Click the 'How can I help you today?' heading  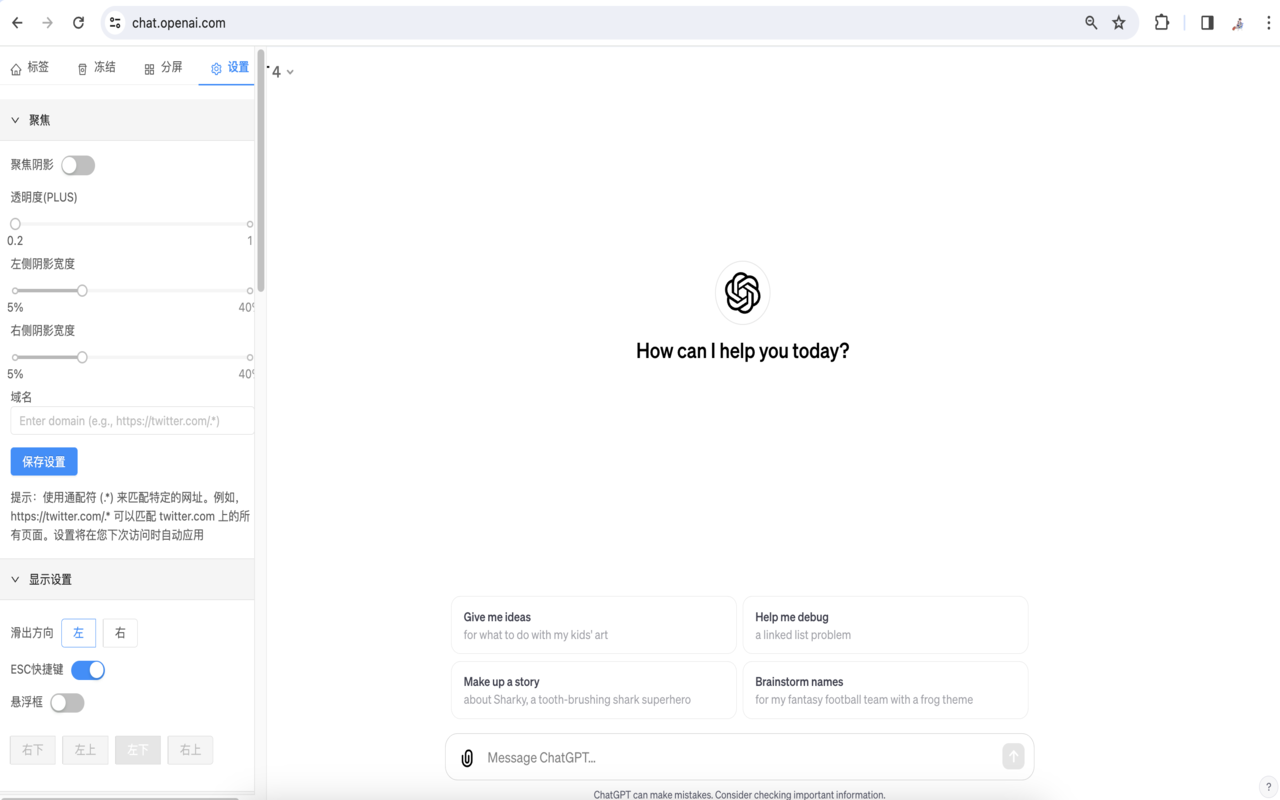point(742,351)
